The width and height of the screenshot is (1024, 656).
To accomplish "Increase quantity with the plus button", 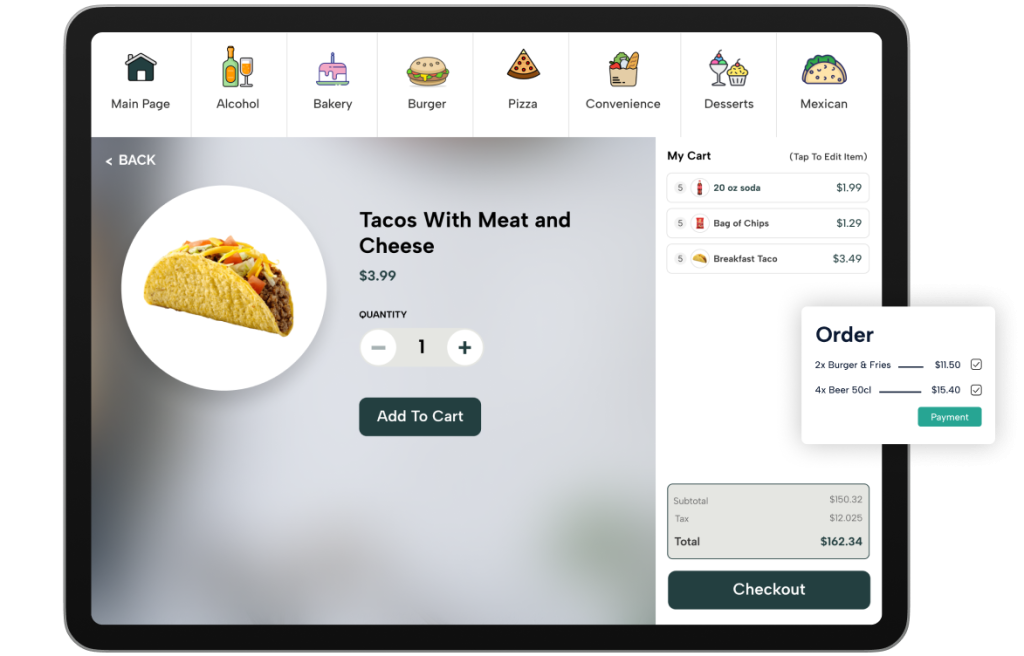I will [x=464, y=348].
